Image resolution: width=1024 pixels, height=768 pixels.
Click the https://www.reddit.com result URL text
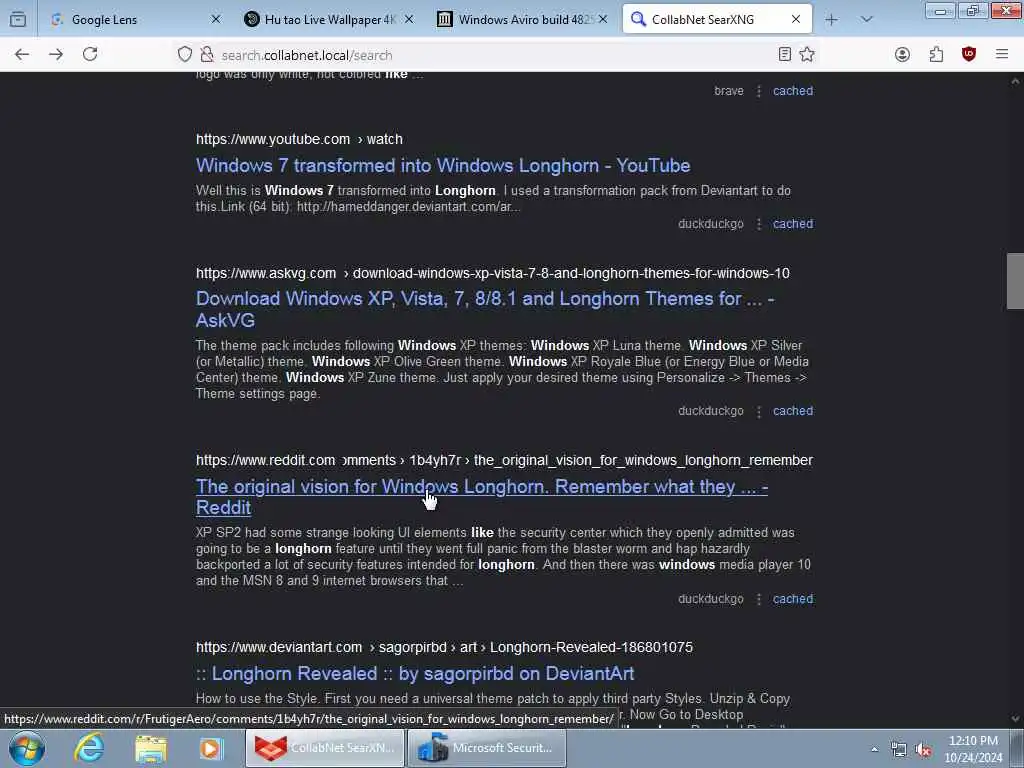coord(504,460)
